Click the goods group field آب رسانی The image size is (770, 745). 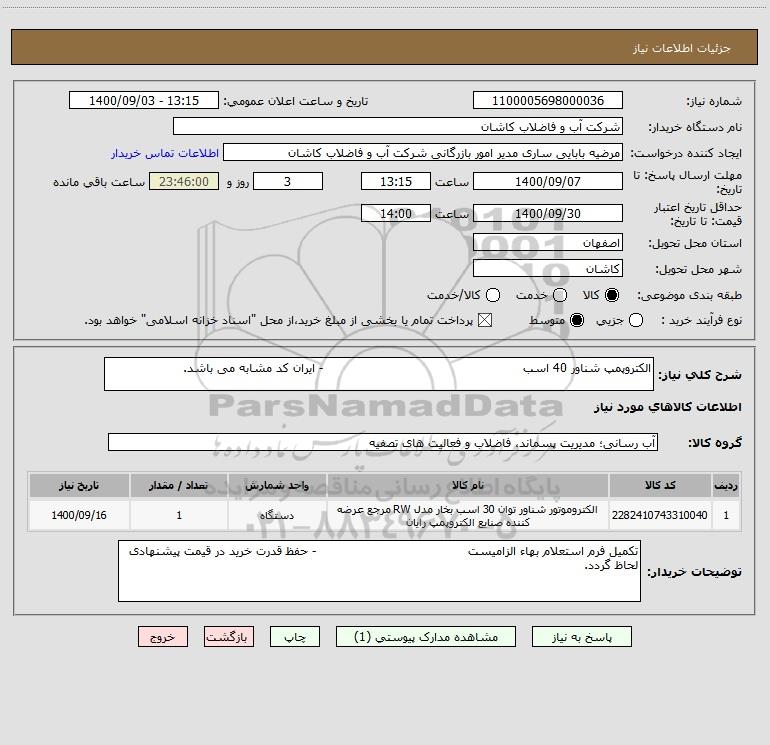[383, 442]
